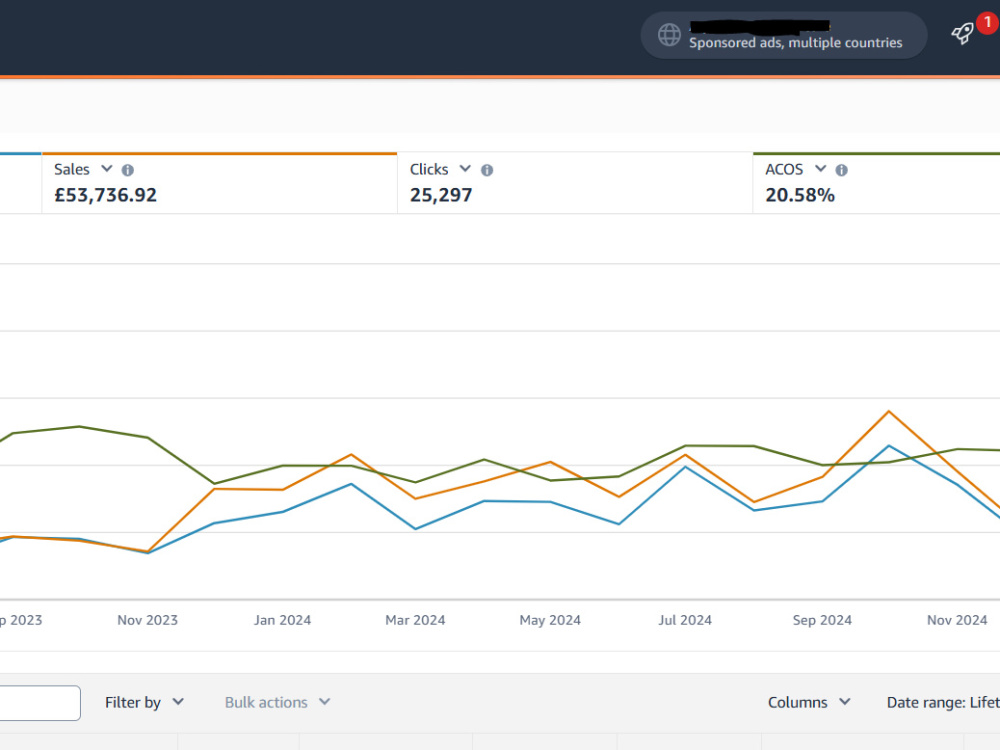Click the red notification badge showing 1
1000x750 pixels.
click(988, 23)
